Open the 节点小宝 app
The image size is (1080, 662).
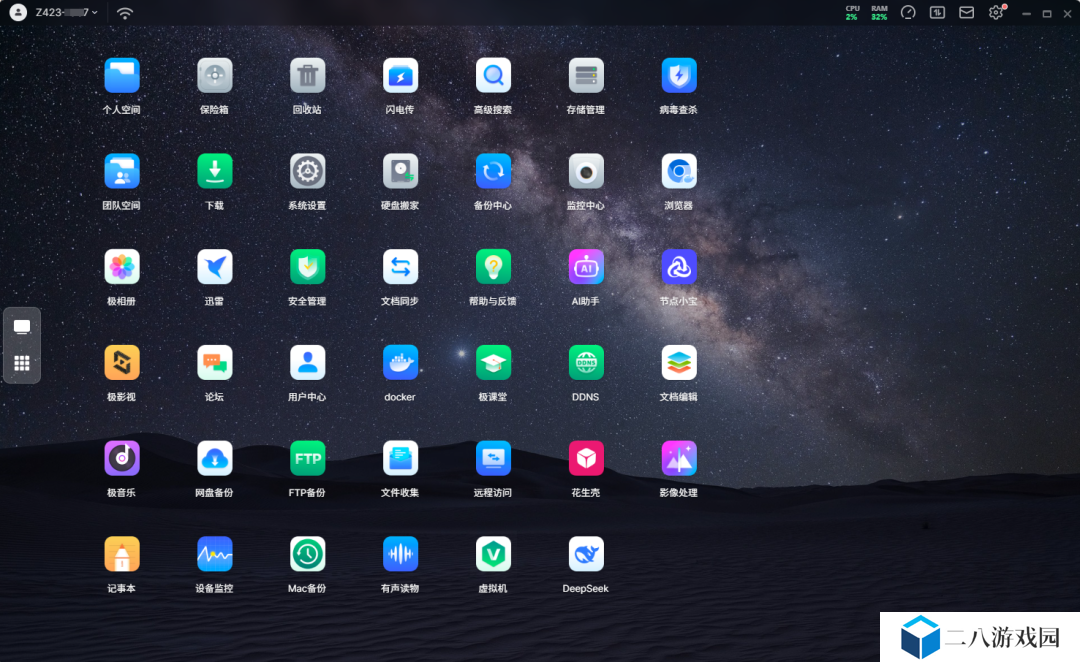coord(679,267)
